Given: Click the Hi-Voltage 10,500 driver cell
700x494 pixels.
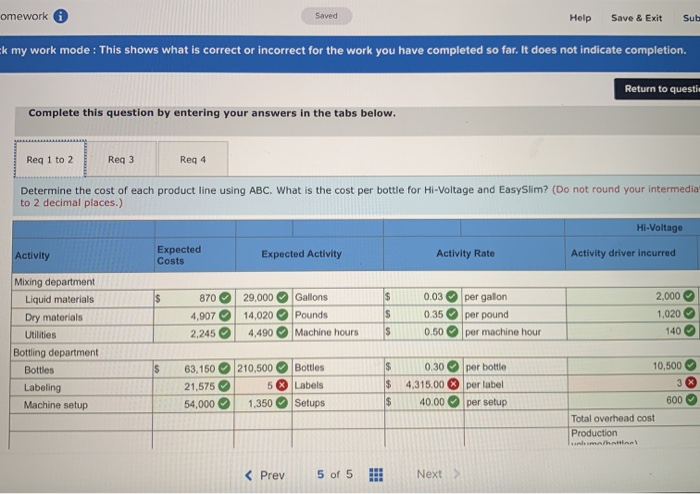Looking at the screenshot, I should (x=633, y=366).
